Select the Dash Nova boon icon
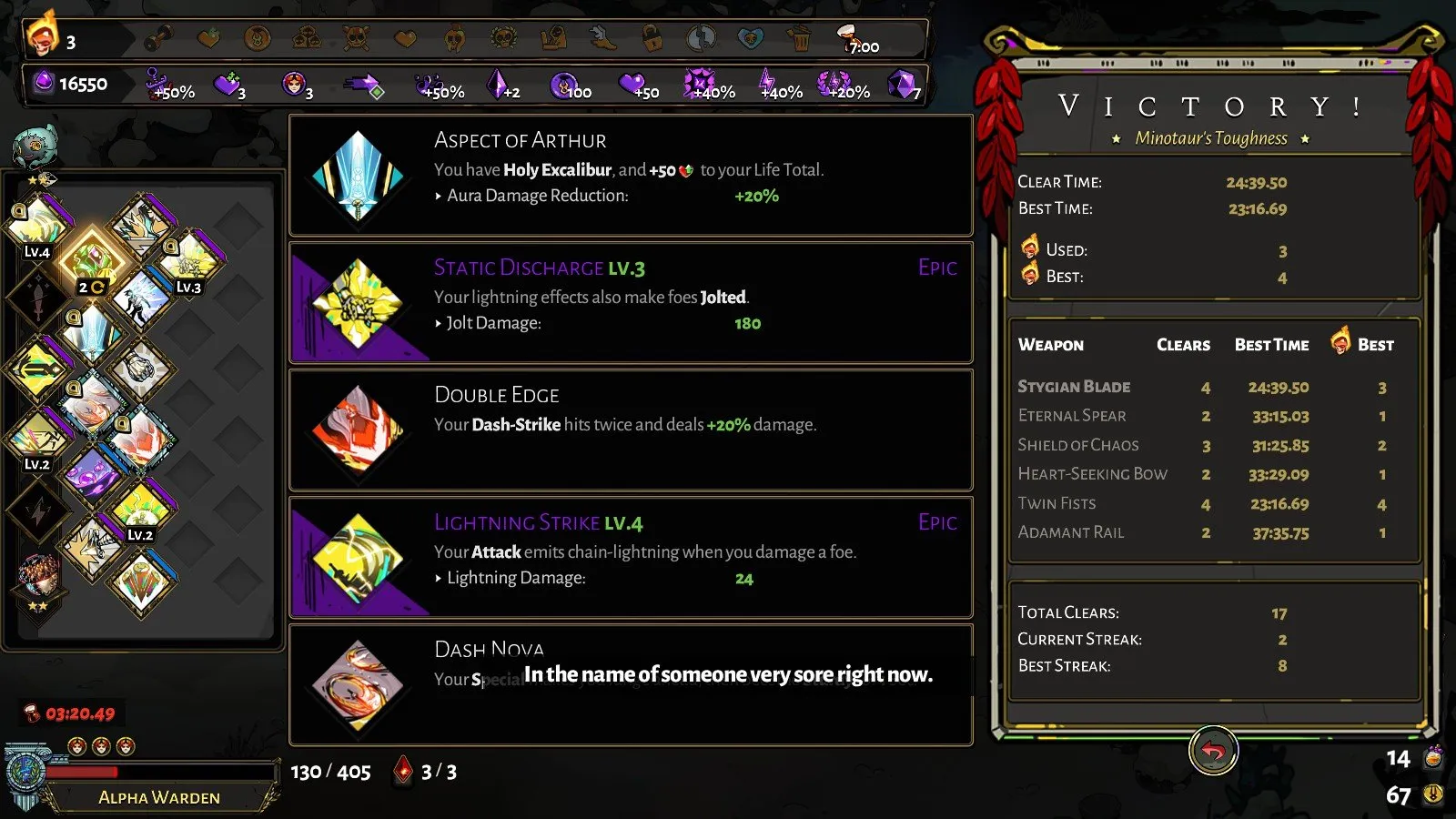1456x819 pixels. point(359,685)
